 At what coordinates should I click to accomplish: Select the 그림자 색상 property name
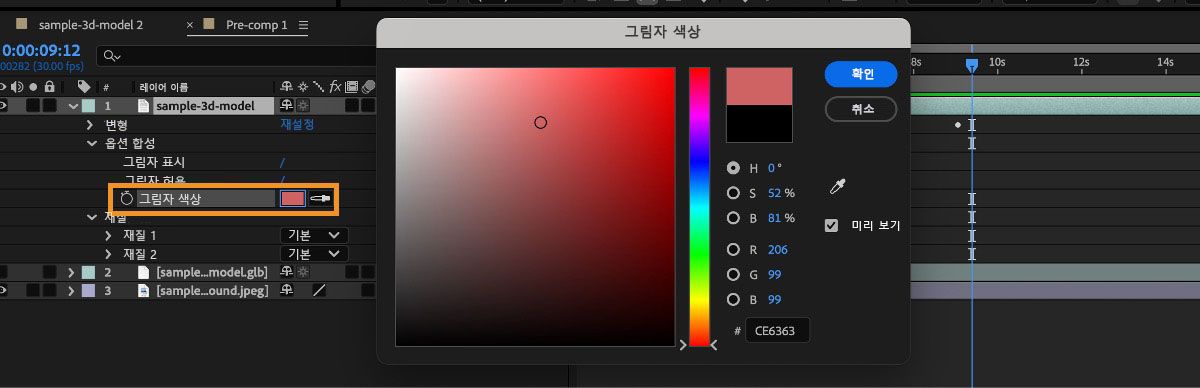[x=170, y=199]
